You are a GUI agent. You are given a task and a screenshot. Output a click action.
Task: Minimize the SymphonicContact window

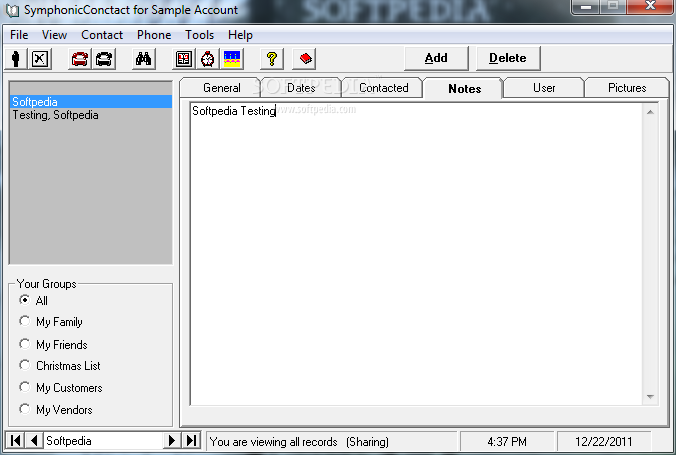tap(585, 6)
